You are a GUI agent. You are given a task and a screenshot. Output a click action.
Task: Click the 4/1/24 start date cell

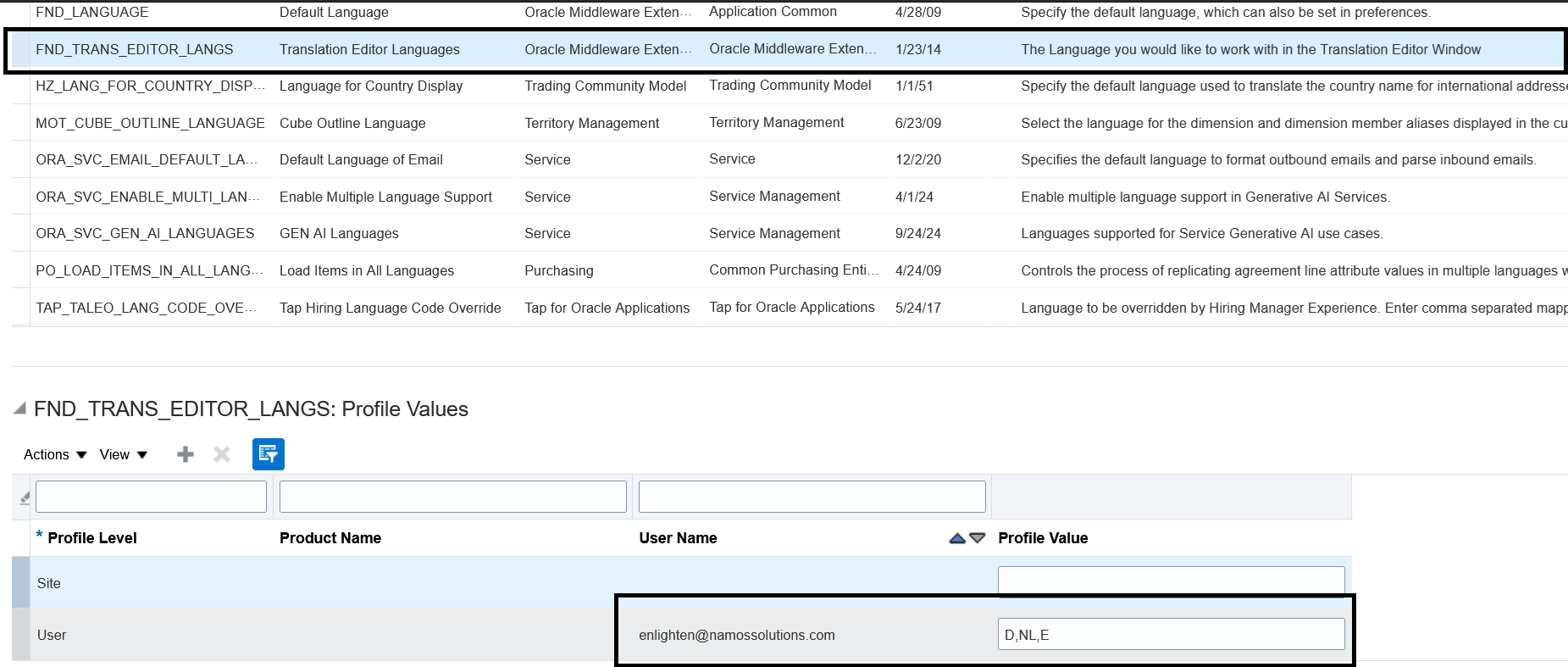914,197
